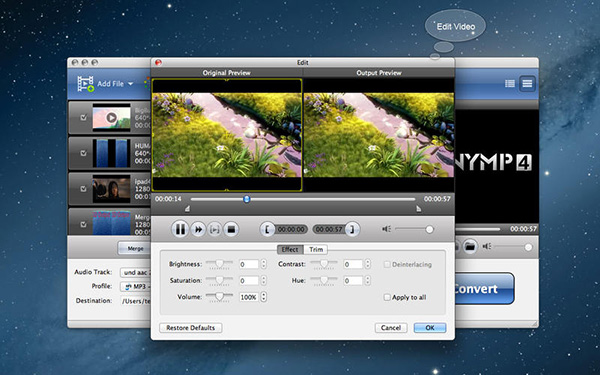The height and width of the screenshot is (375, 600).
Task: Click the fast-forward button in Edit dialog
Action: [198, 229]
